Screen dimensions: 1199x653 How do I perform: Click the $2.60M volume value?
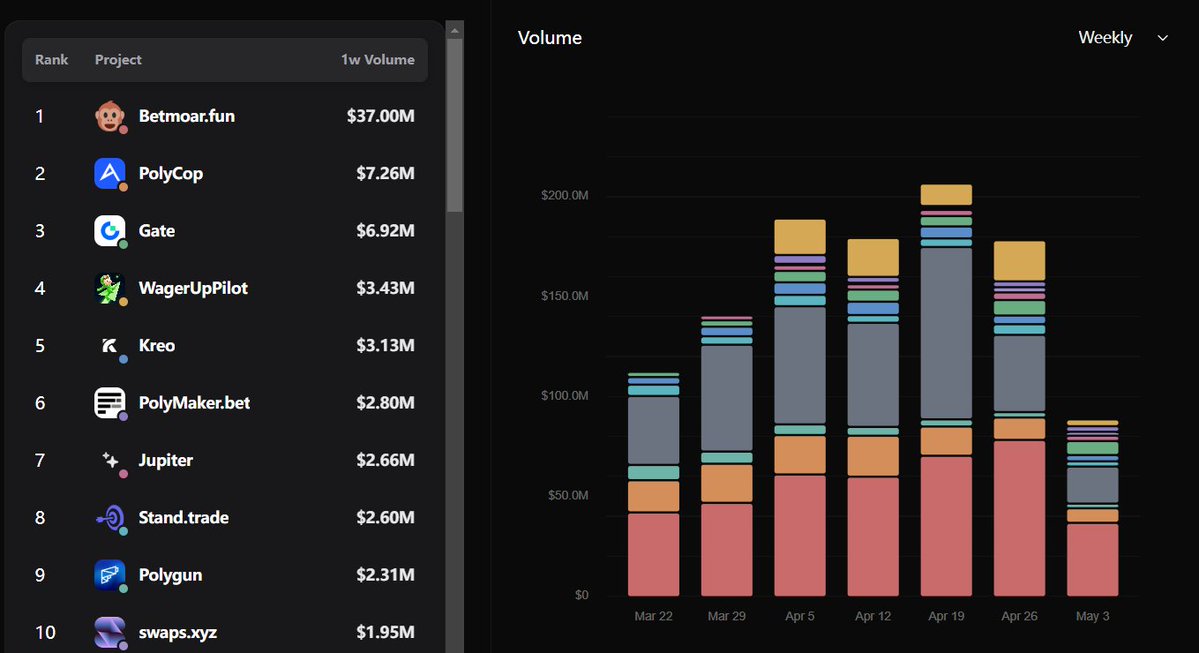385,518
